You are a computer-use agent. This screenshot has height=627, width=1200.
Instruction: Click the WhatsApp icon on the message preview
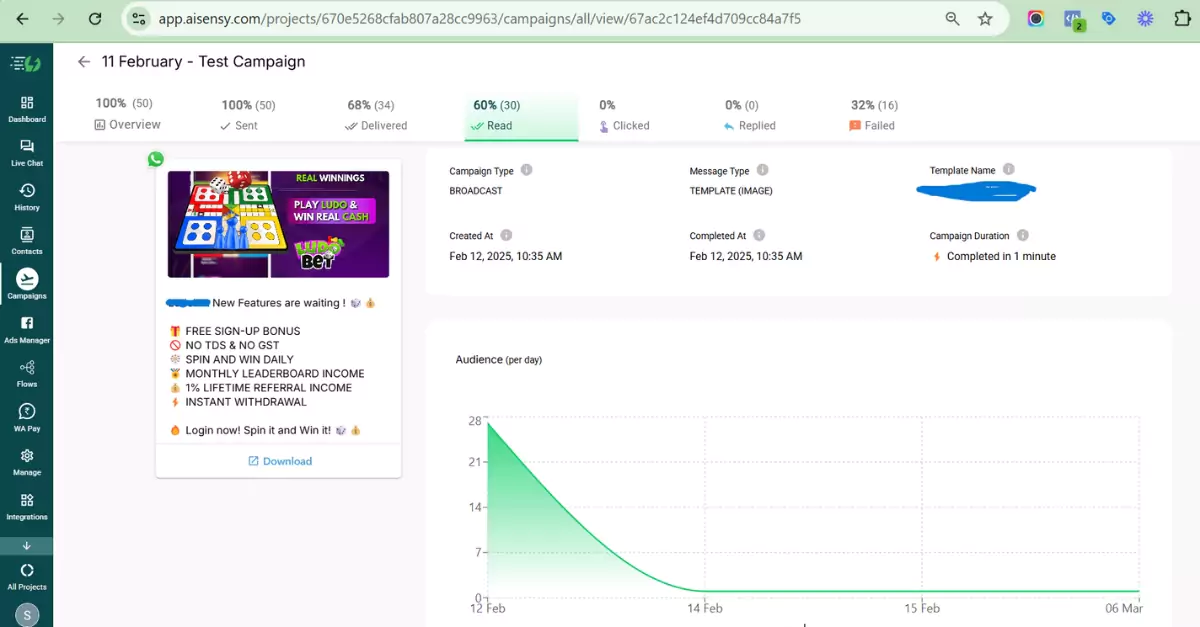coord(155,159)
